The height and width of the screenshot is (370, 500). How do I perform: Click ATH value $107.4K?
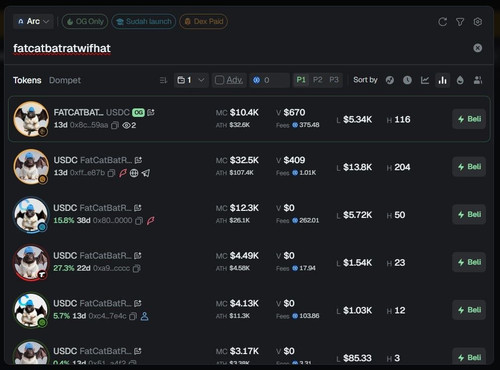[241, 173]
